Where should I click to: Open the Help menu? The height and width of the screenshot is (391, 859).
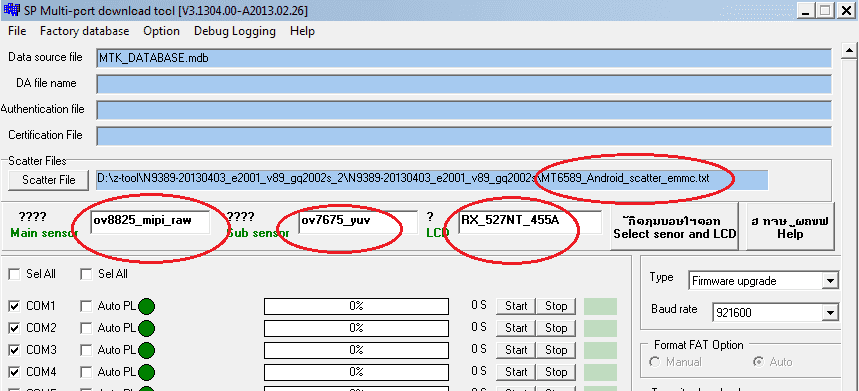coord(302,31)
